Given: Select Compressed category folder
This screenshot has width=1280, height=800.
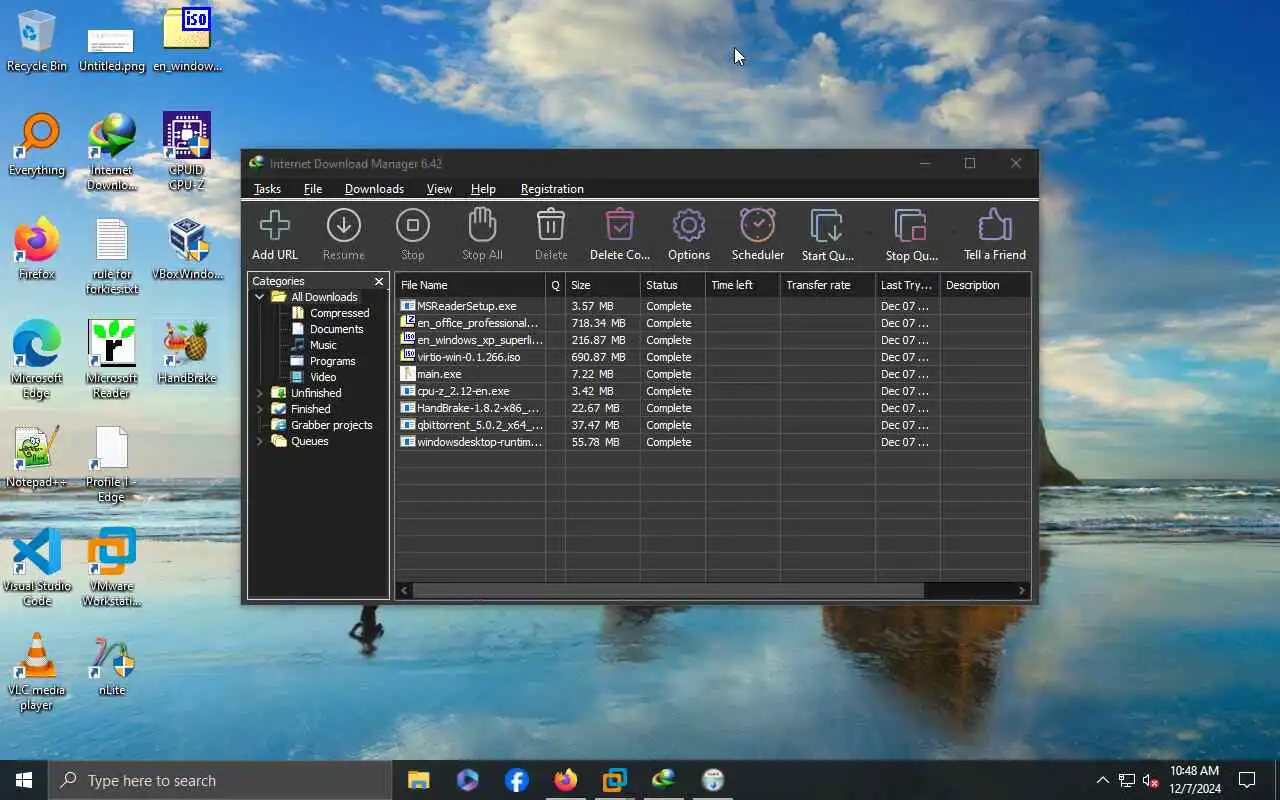Looking at the screenshot, I should point(330,313).
